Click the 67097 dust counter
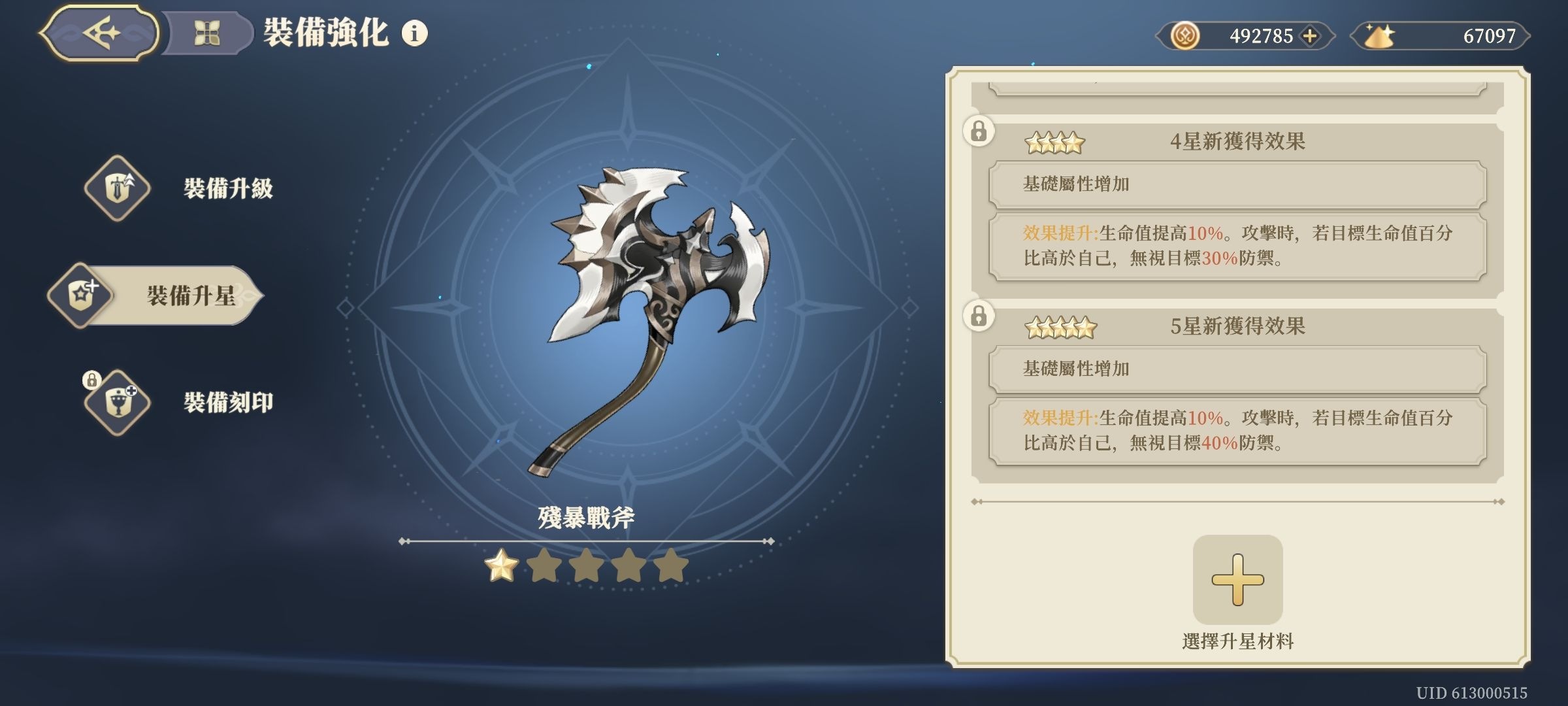 point(1489,35)
